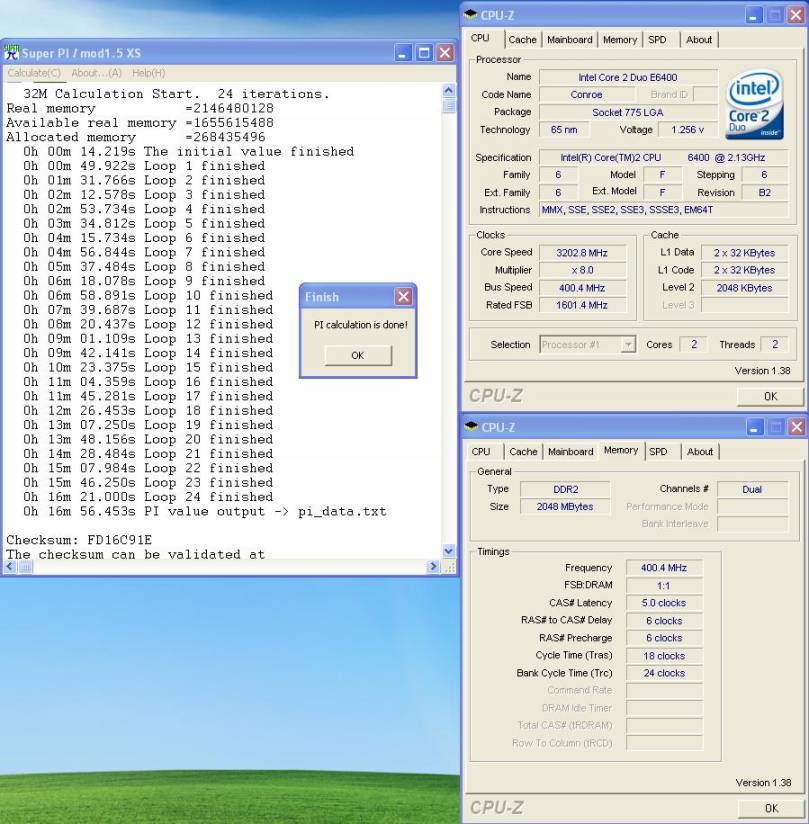Click the FSB:DRAM '1:1' value
The height and width of the screenshot is (824, 809).
click(x=664, y=585)
